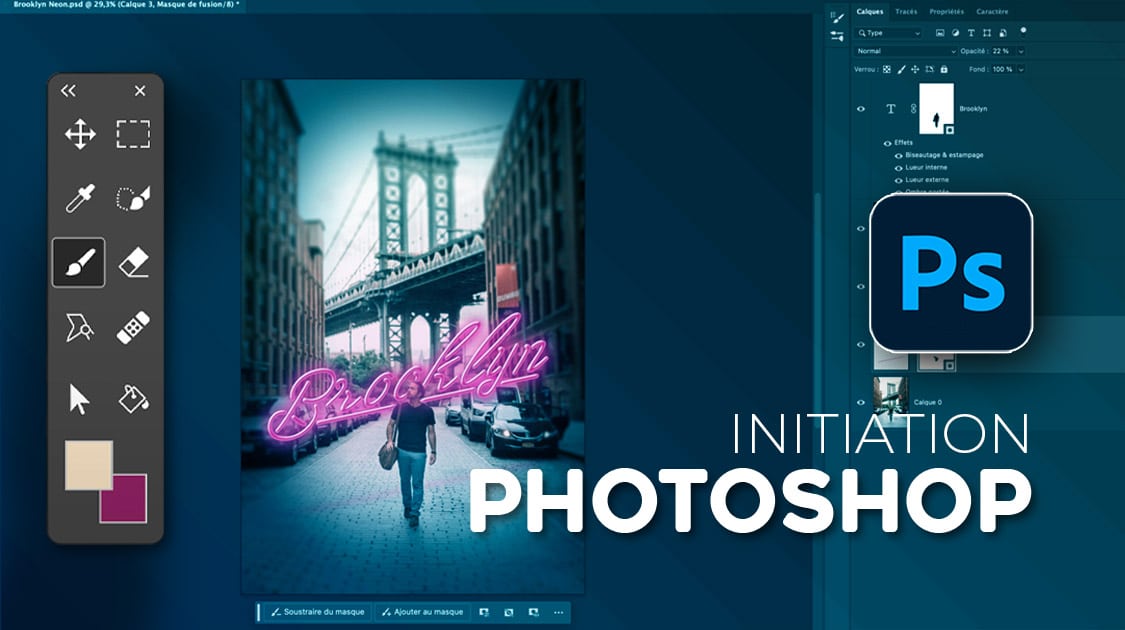The height and width of the screenshot is (630, 1125).
Task: Switch to the Tracés tab
Action: click(x=906, y=12)
